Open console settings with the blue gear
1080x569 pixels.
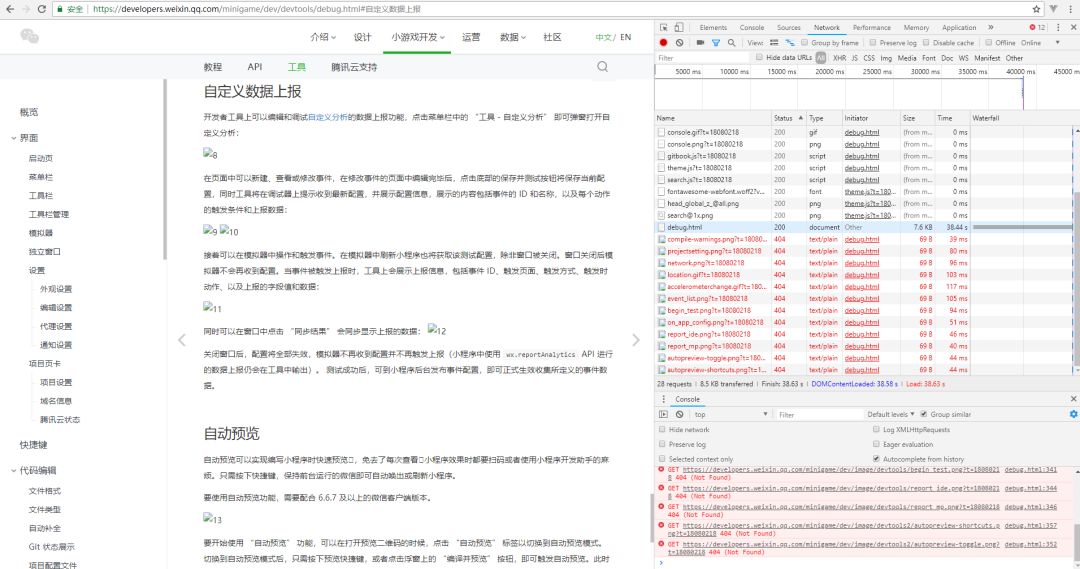coord(1073,414)
